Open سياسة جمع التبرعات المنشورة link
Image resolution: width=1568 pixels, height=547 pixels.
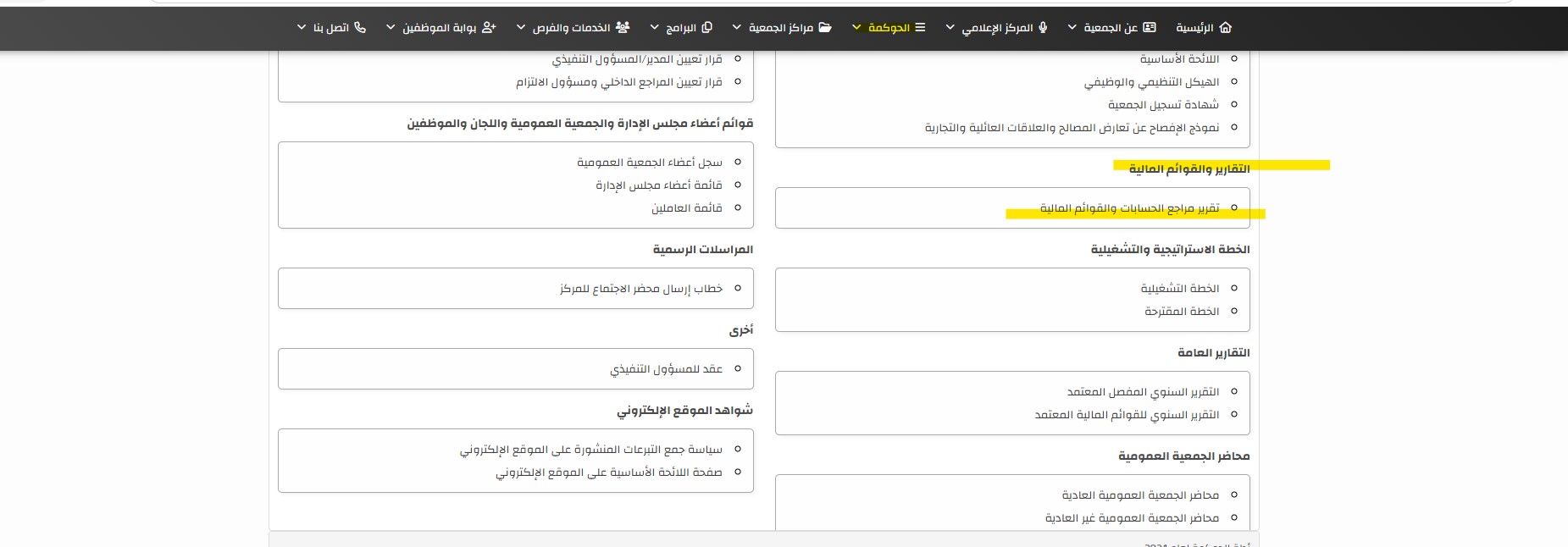coord(591,450)
